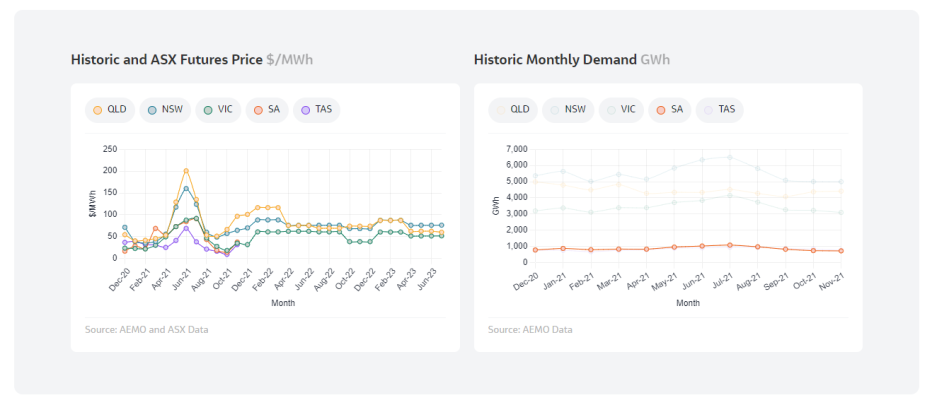This screenshot has width=932, height=405.
Task: Click the Historic and ASX Futures Price heading
Action: [167, 60]
